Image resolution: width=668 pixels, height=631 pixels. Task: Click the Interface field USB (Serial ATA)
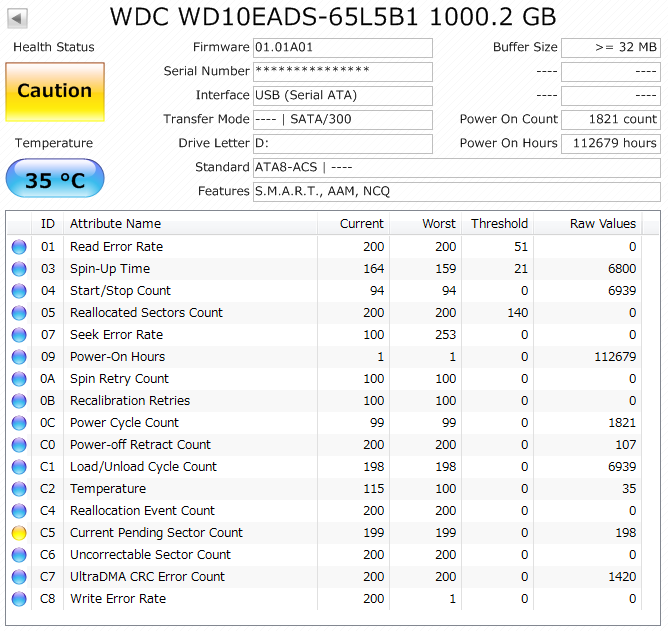coord(343,96)
